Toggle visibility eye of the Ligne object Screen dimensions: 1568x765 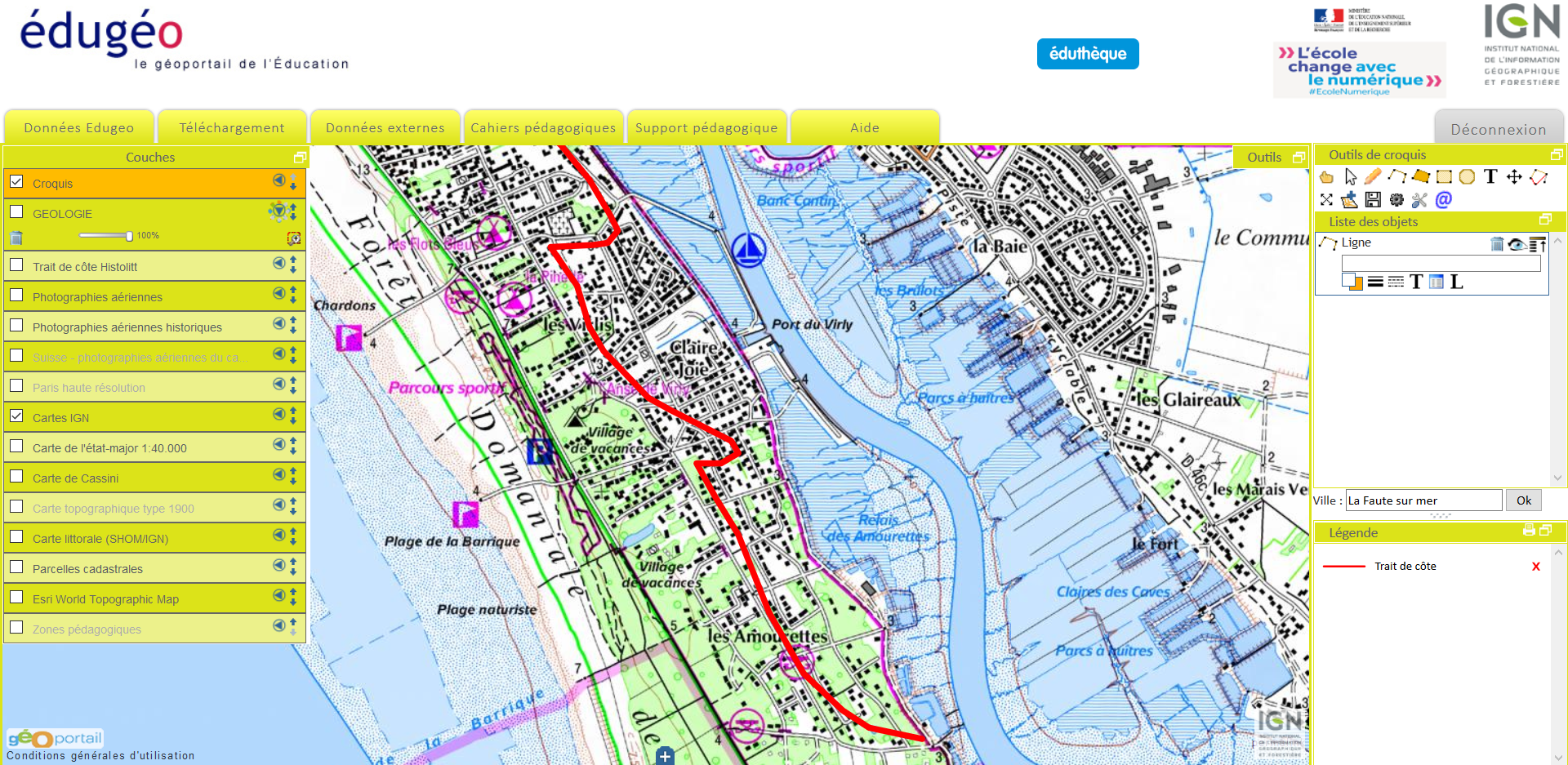1517,243
